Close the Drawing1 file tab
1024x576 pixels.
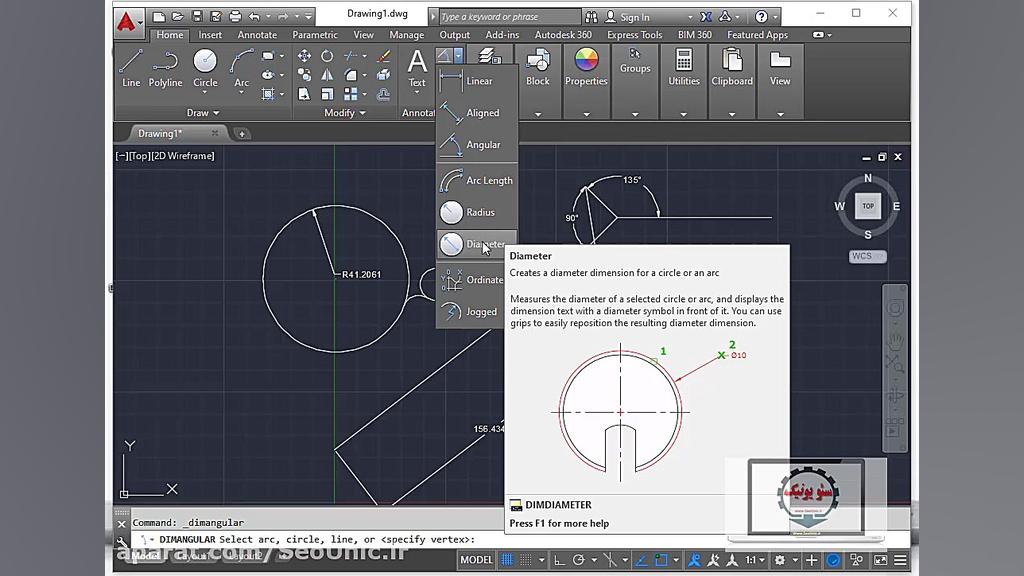215,133
